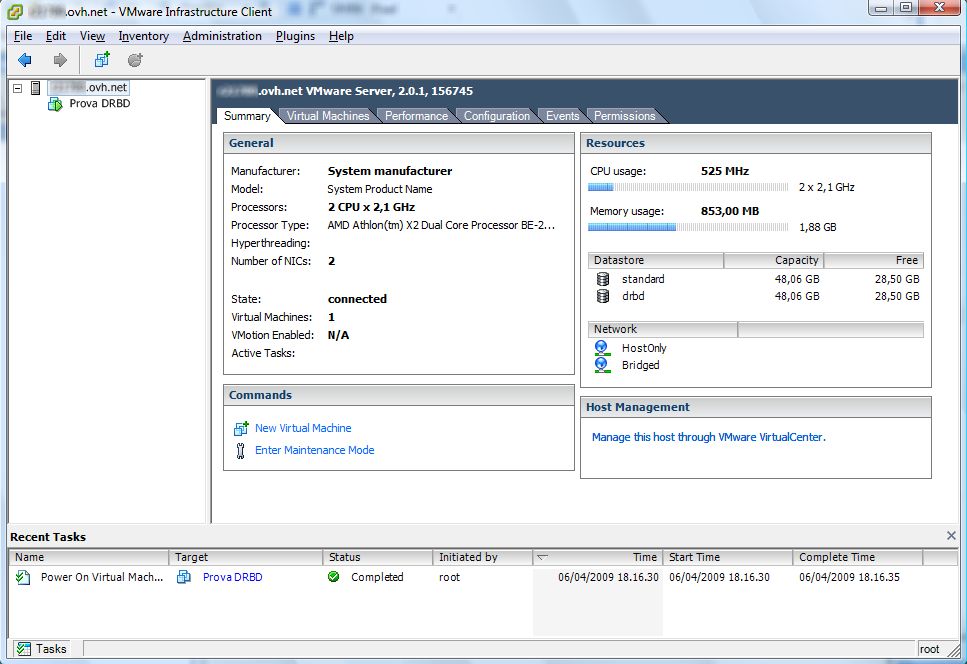This screenshot has width=967, height=664.
Task: Click the VMware app icon in title bar
Action: click(x=15, y=12)
